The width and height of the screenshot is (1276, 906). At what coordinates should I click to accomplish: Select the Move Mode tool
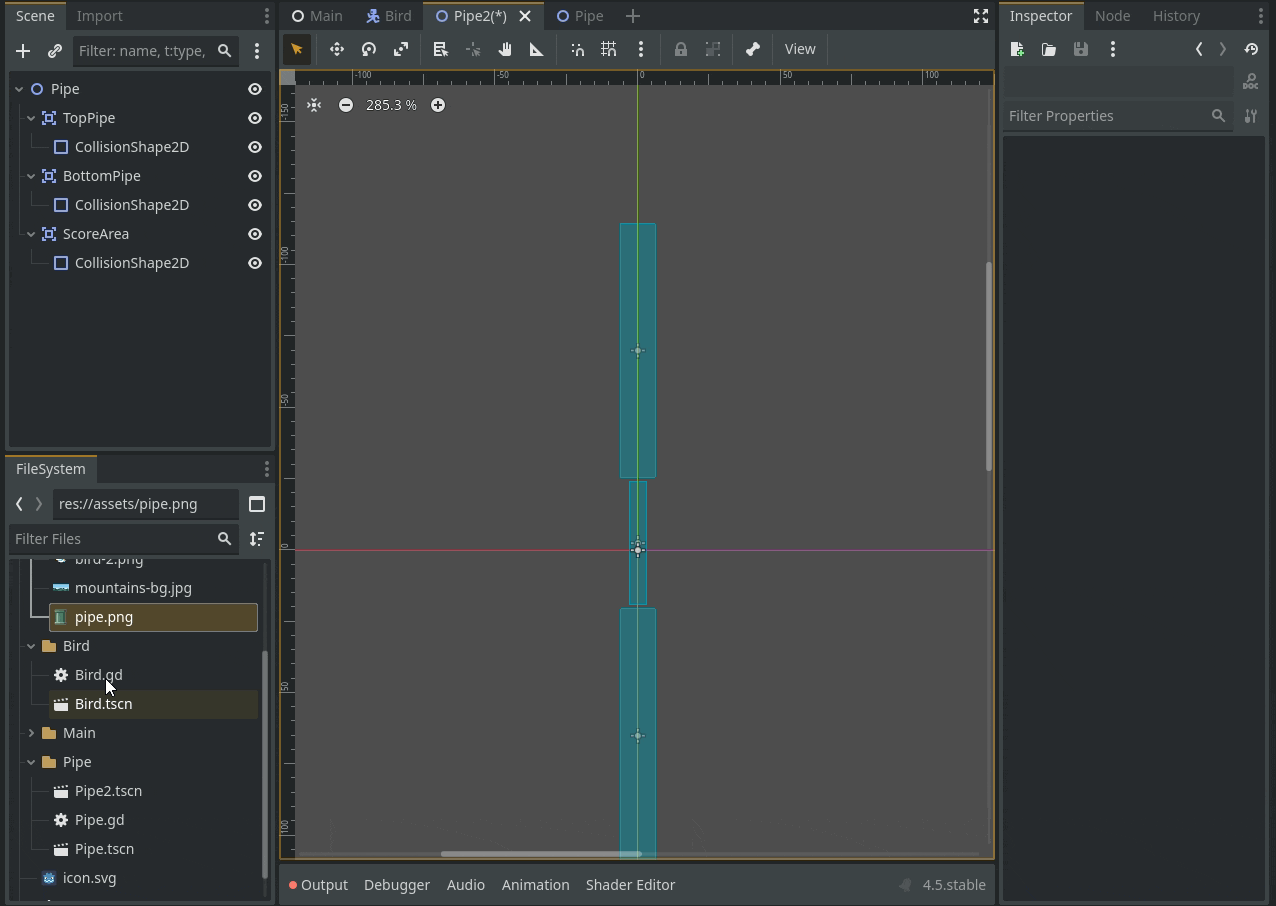point(337,49)
